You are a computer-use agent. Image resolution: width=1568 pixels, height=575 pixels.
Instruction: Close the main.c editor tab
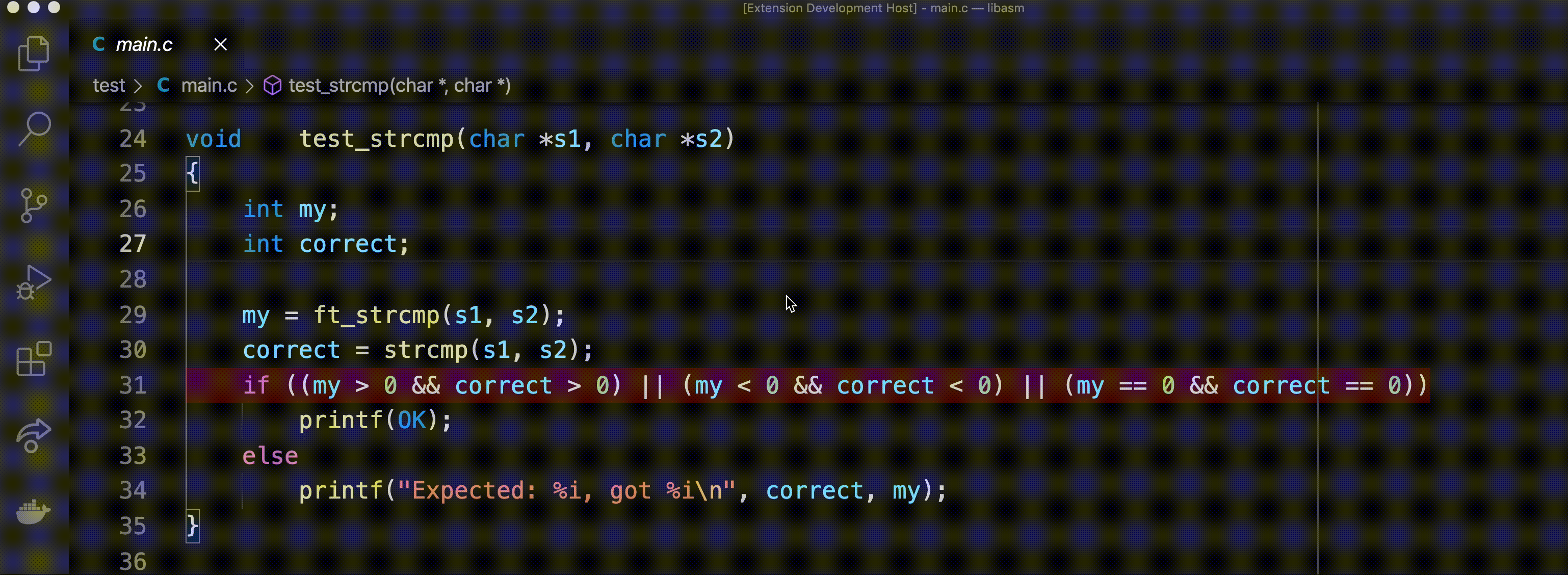220,44
